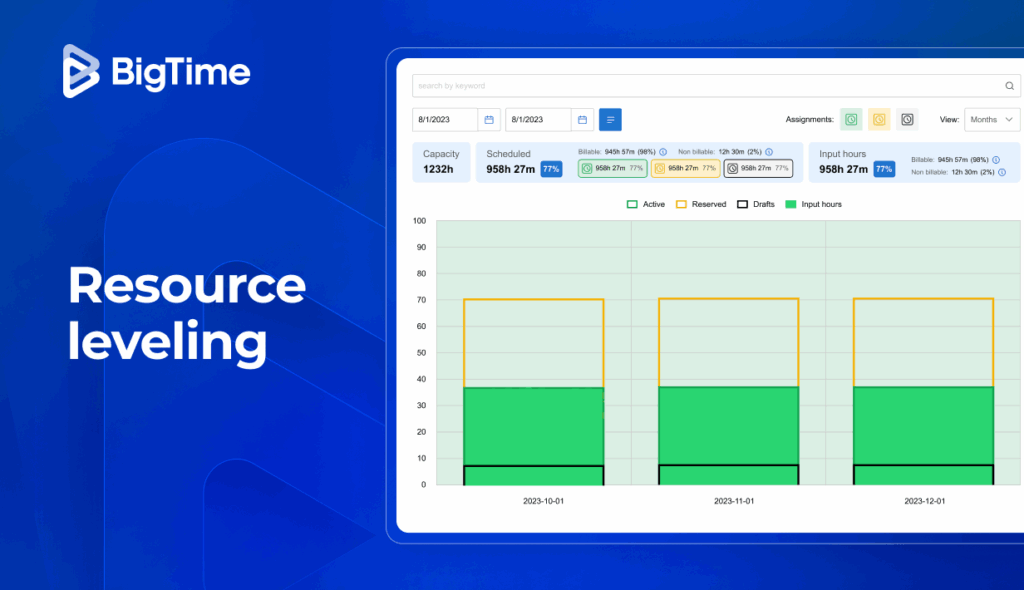
Task: Click info icon beside Scheduled Billable
Action: tap(663, 152)
